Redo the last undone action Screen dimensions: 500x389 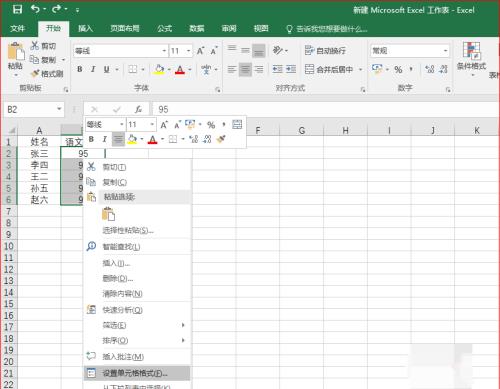tap(56, 9)
